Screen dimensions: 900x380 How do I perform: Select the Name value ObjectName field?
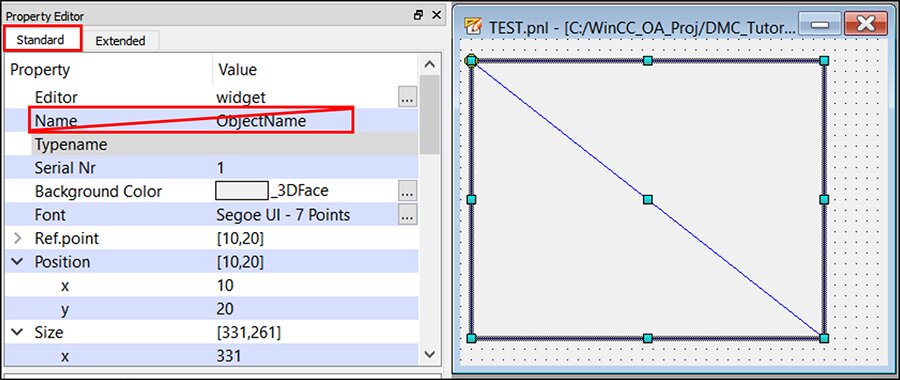click(x=261, y=121)
